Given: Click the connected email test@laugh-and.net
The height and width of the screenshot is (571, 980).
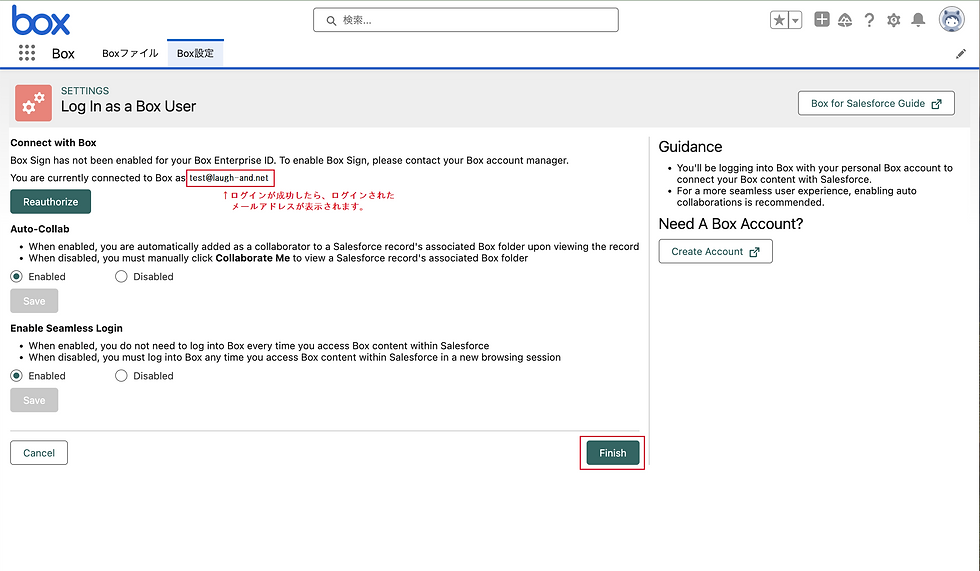Looking at the screenshot, I should [x=229, y=177].
